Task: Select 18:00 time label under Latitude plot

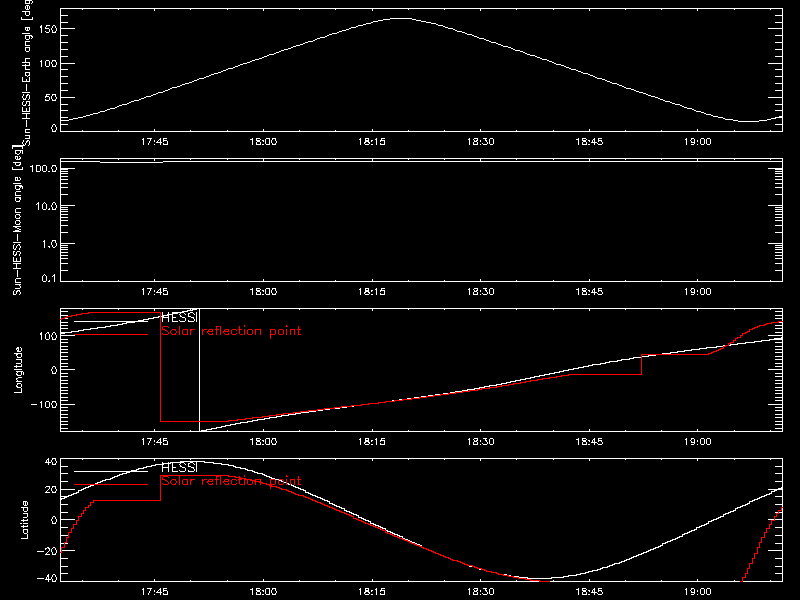Action: [x=263, y=592]
